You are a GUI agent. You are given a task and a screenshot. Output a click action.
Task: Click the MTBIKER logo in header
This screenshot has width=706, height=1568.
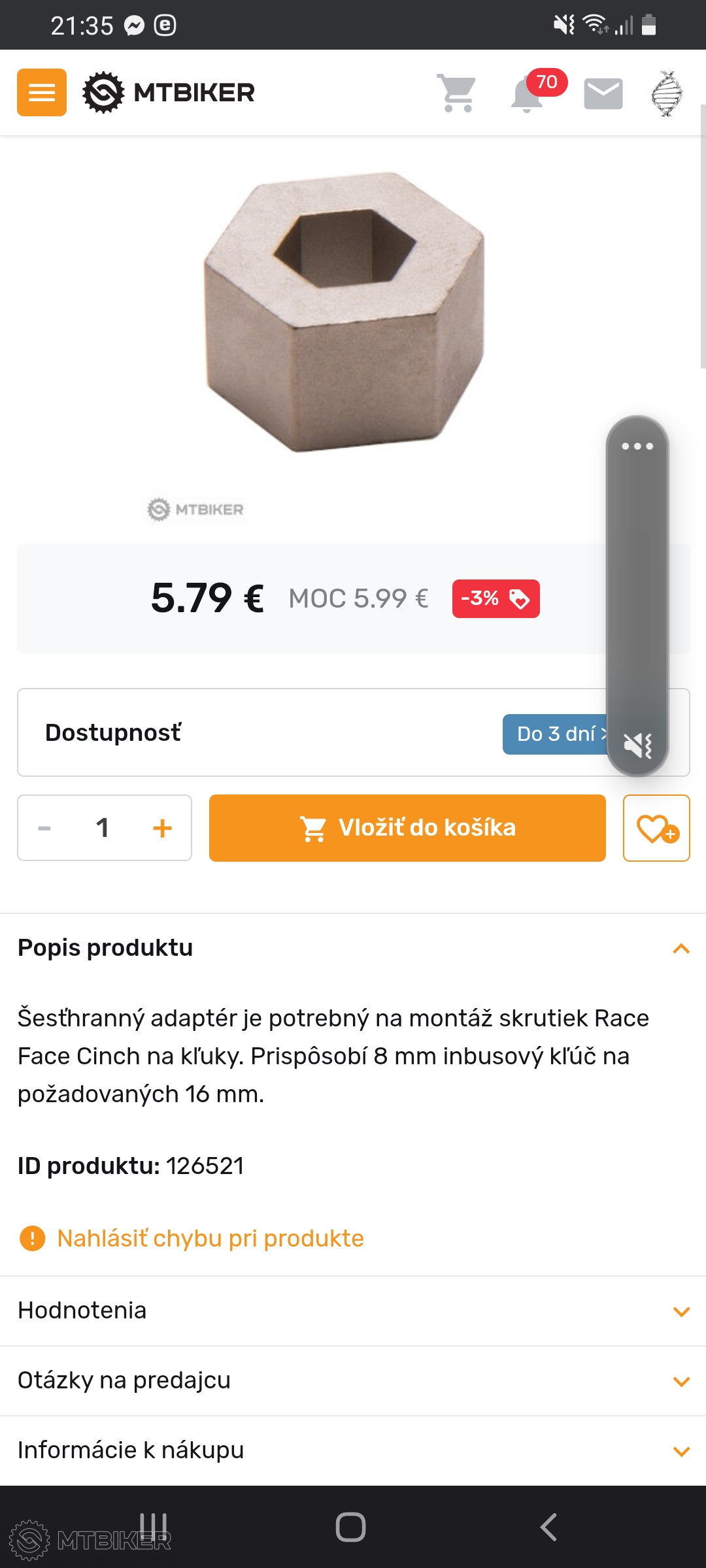pyautogui.click(x=169, y=93)
